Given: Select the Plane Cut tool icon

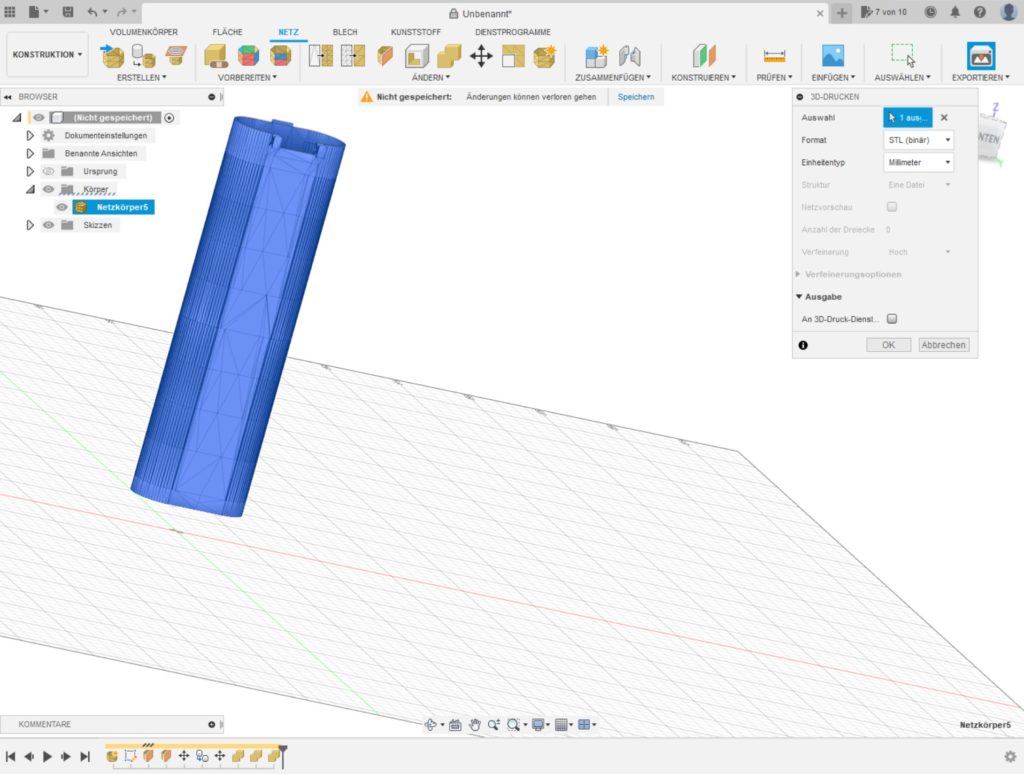Looking at the screenshot, I should click(x=385, y=56).
